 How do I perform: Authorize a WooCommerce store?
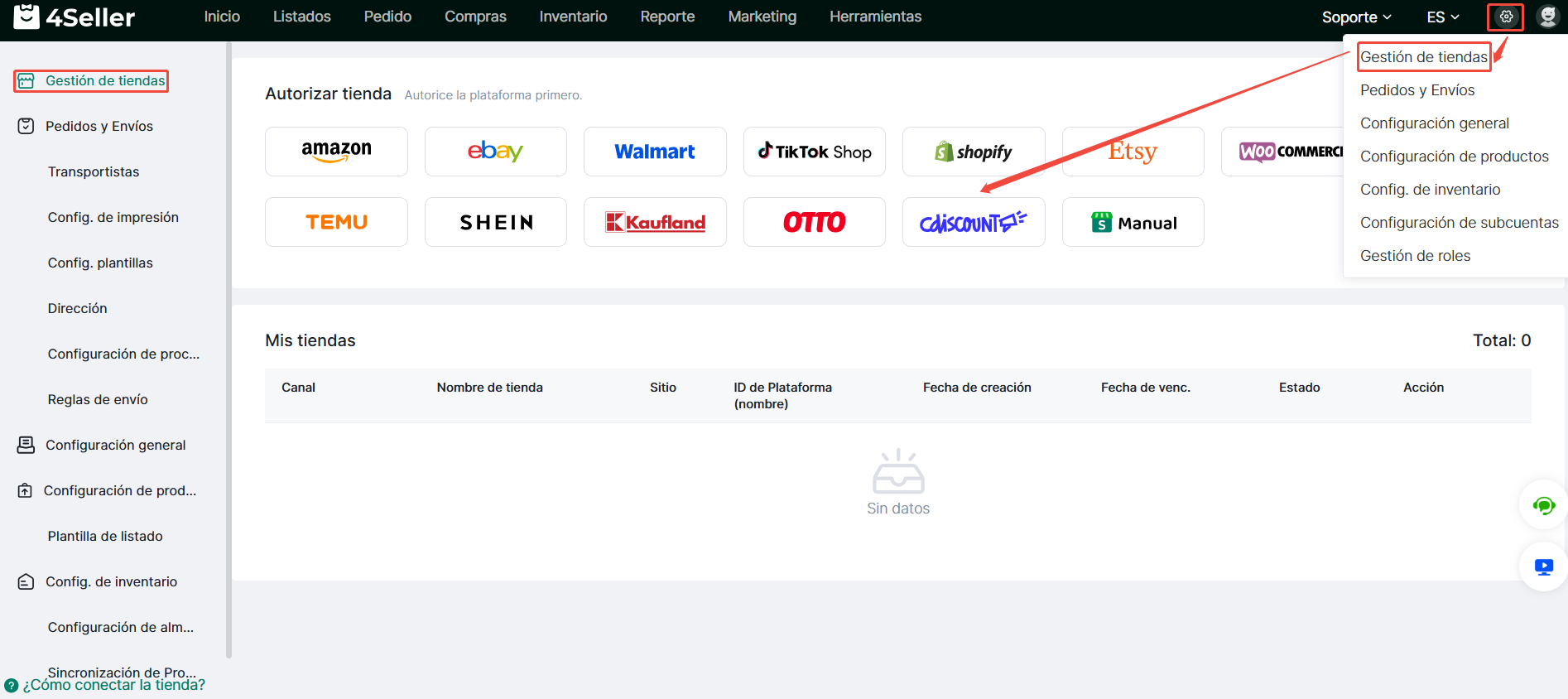tap(1283, 152)
